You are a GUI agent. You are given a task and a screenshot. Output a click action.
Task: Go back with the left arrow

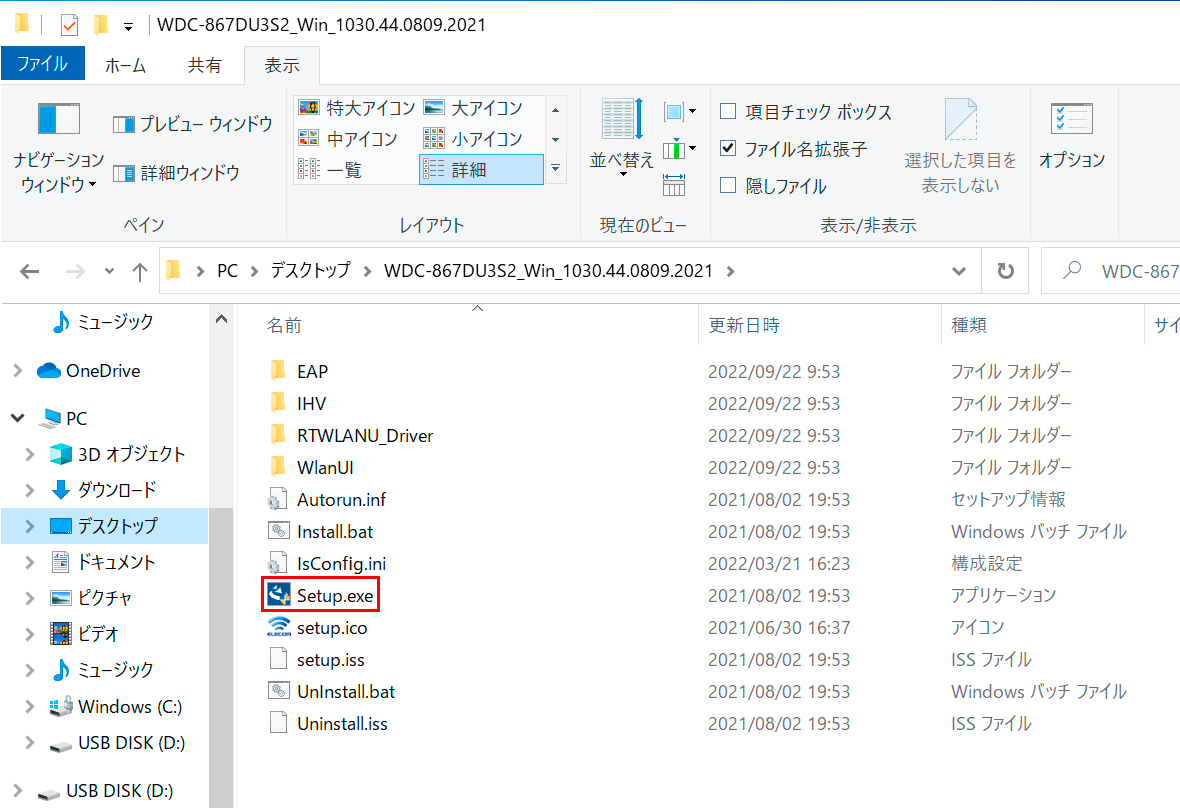(x=30, y=272)
